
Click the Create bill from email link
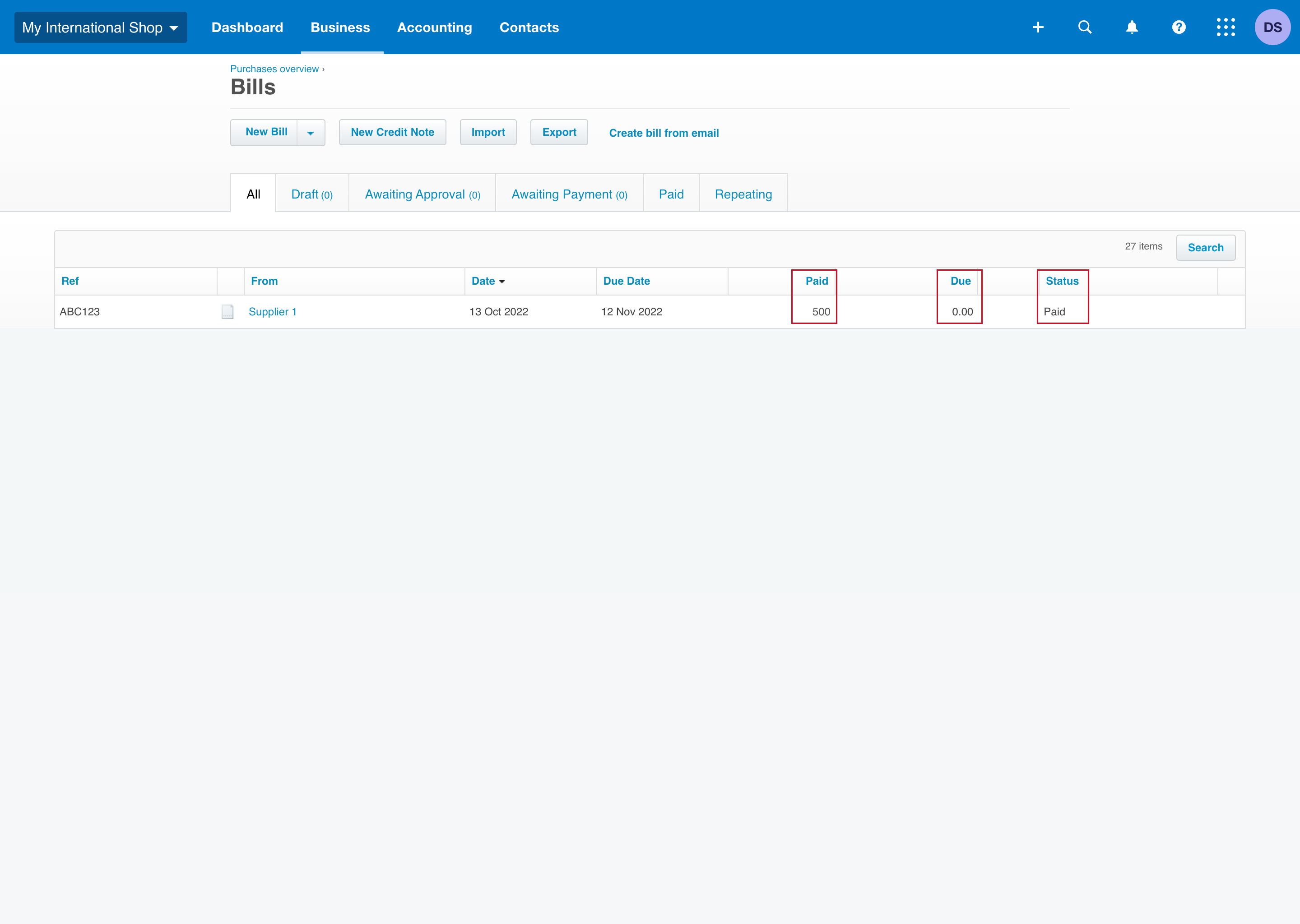(x=664, y=133)
